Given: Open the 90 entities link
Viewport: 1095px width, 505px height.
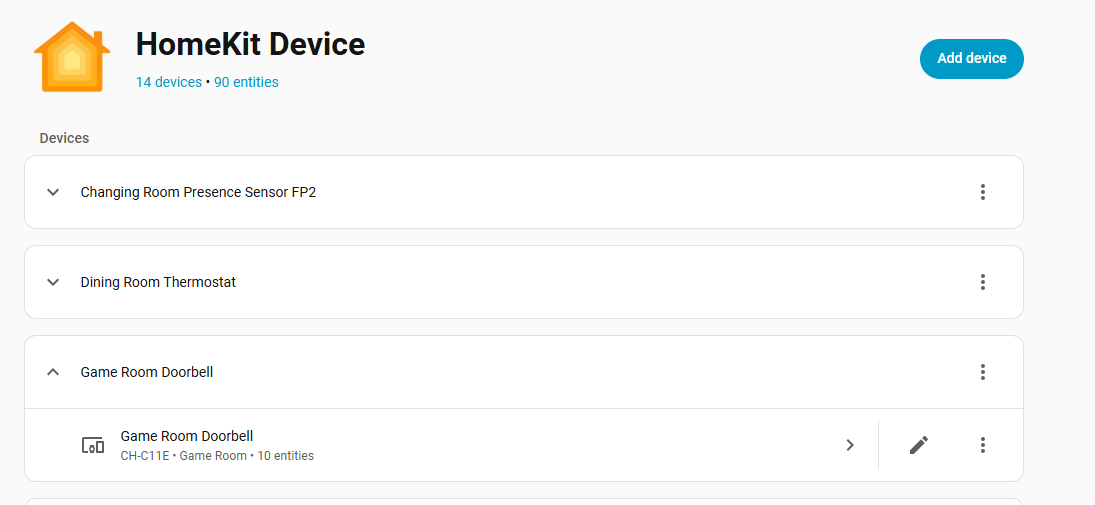Looking at the screenshot, I should [246, 82].
